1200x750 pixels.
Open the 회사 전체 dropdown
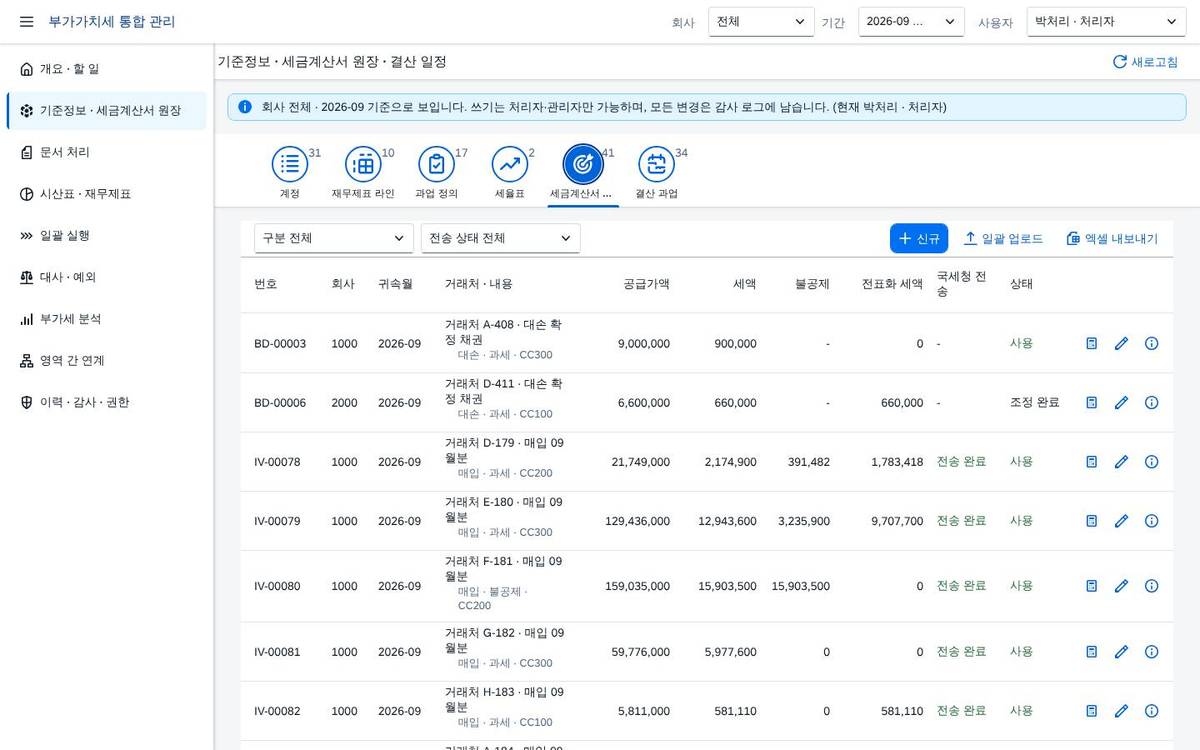click(761, 21)
